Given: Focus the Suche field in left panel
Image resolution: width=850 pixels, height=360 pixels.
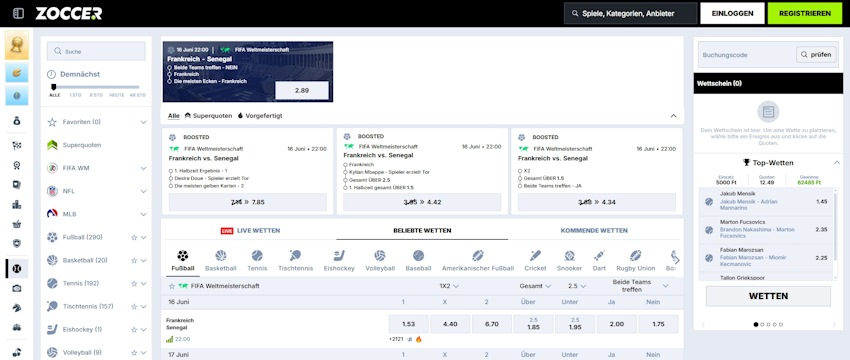Looking at the screenshot, I should (x=96, y=52).
